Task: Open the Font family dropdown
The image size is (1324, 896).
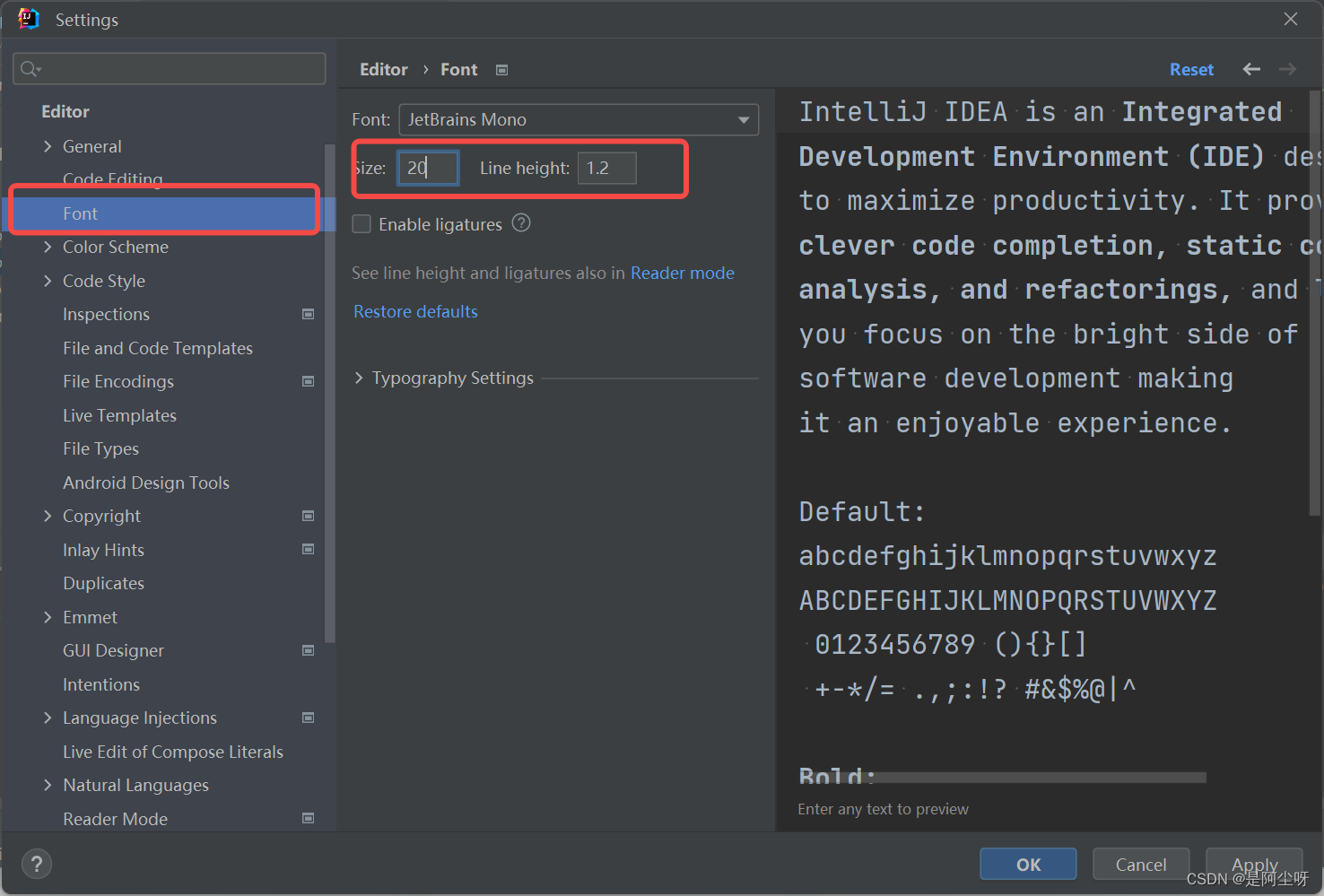Action: coord(579,120)
